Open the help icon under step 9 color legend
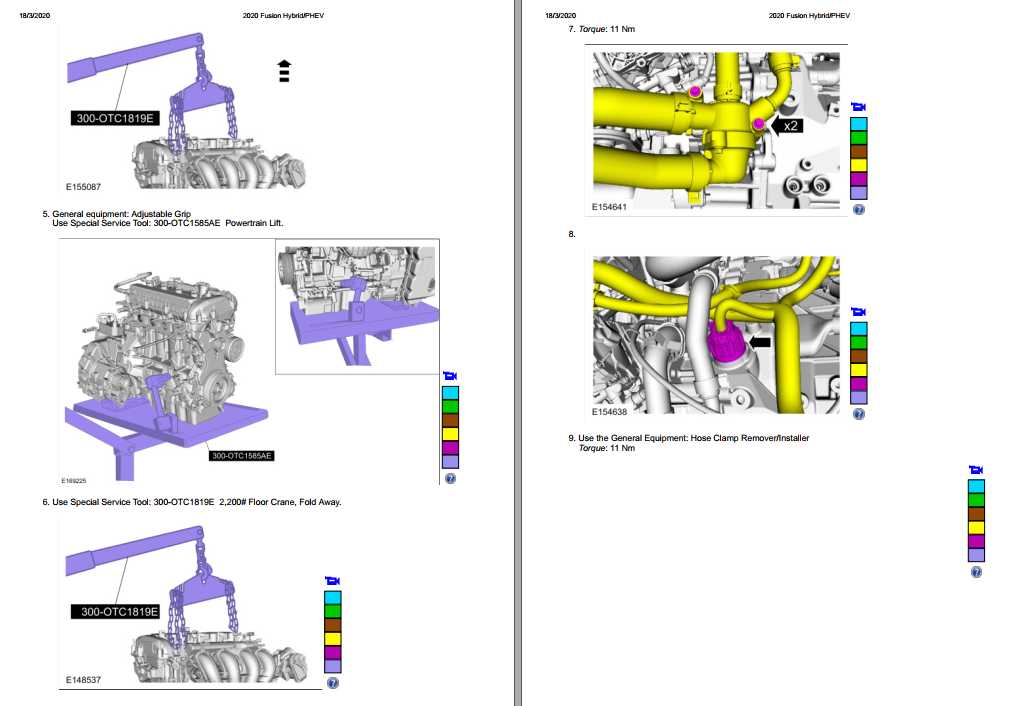 (977, 572)
